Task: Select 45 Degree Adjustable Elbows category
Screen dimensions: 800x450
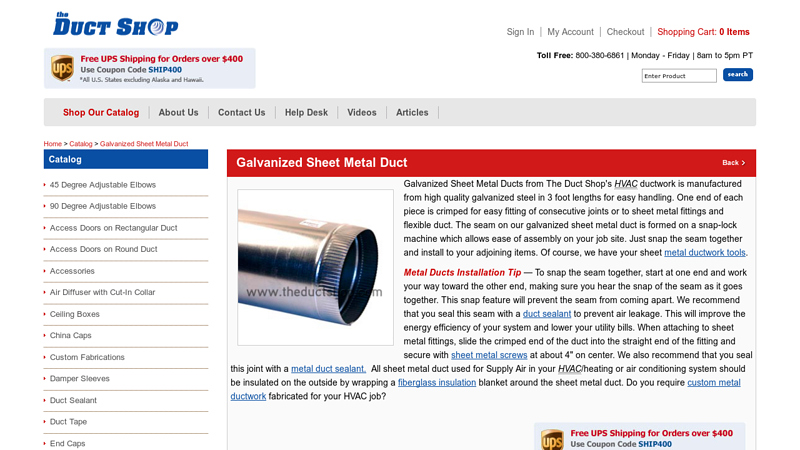Action: click(x=103, y=185)
